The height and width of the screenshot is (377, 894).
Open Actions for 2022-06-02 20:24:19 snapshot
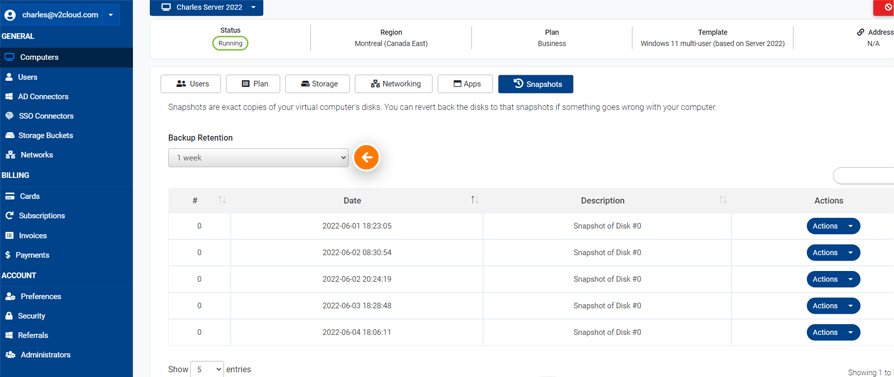click(833, 279)
